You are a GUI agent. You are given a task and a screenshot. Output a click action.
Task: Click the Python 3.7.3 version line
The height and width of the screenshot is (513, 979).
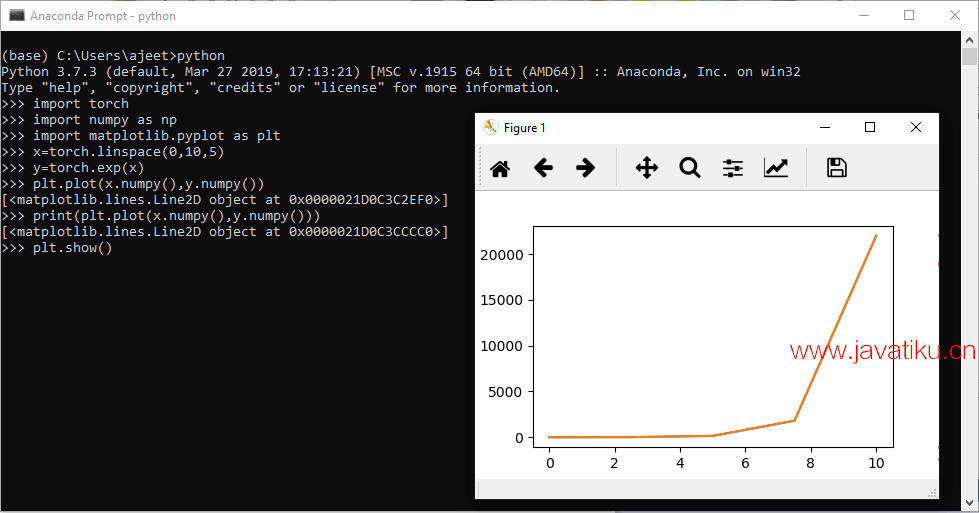click(401, 72)
